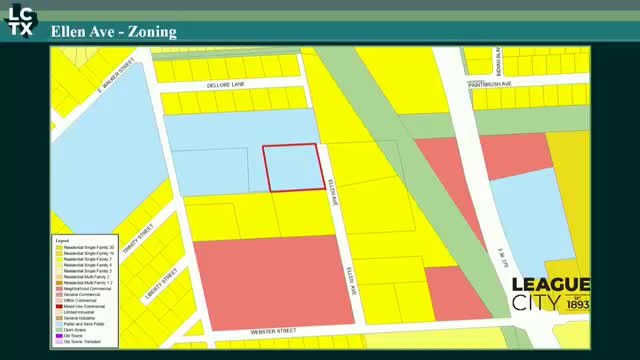Screen dimensions: 640x360
Task: Click the Mixed Use Commercial legend swatch
Action: coord(59,306)
